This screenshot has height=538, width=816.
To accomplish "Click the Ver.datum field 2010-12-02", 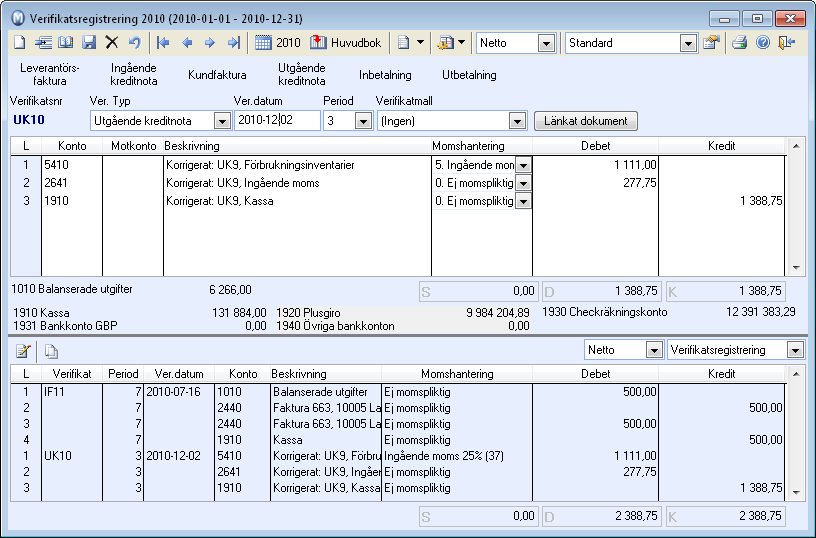I will 277,120.
